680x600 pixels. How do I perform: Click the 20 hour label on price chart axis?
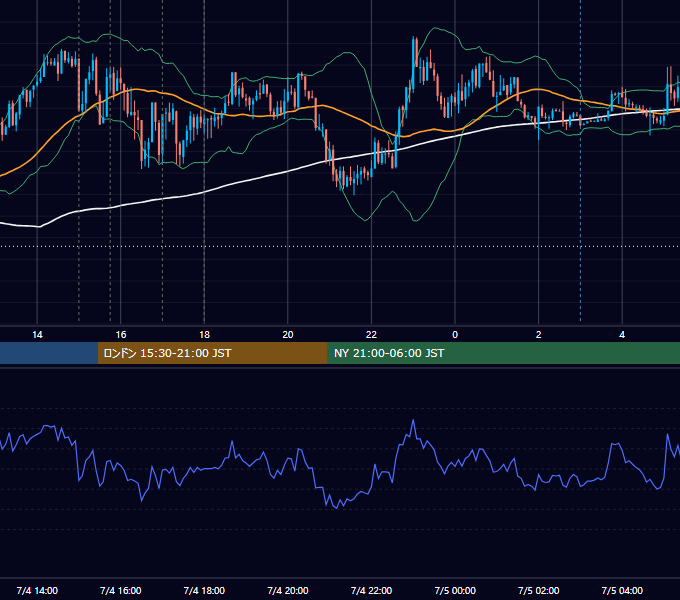click(288, 335)
